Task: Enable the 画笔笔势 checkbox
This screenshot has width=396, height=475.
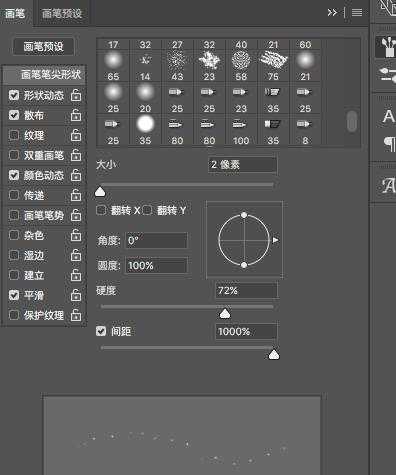Action: 14,215
